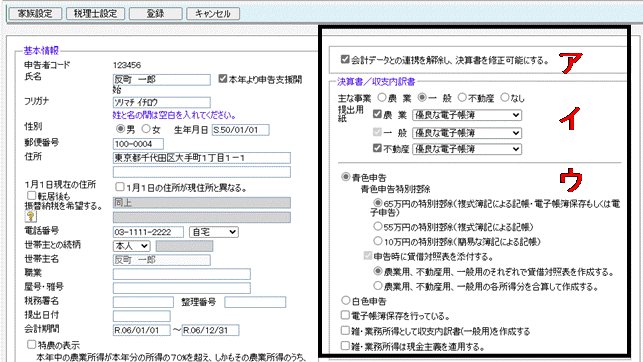Click the 職業 occupation field
This screenshot has width=643, height=362.
point(182,274)
